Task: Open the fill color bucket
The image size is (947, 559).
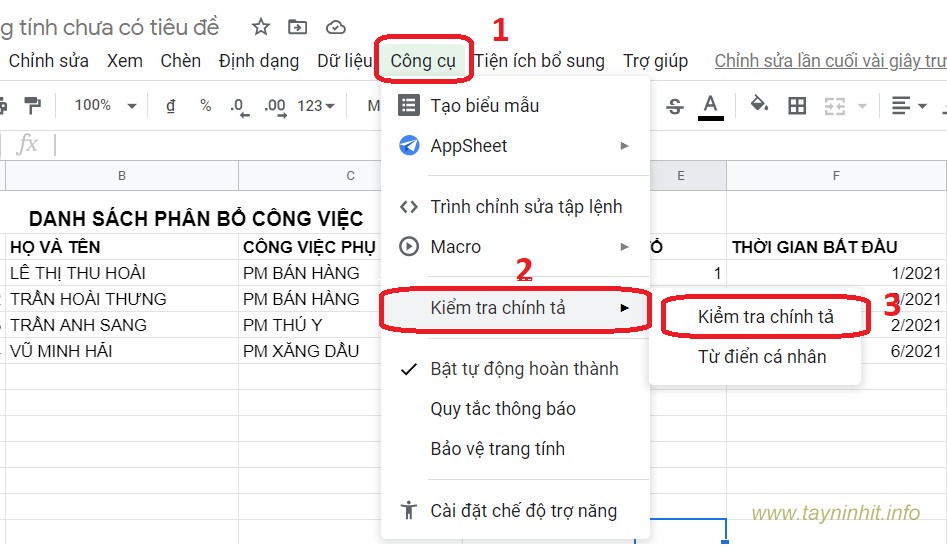Action: pyautogui.click(x=759, y=105)
